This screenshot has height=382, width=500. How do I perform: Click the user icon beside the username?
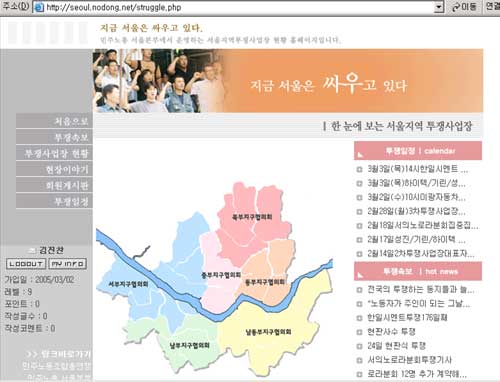32,250
